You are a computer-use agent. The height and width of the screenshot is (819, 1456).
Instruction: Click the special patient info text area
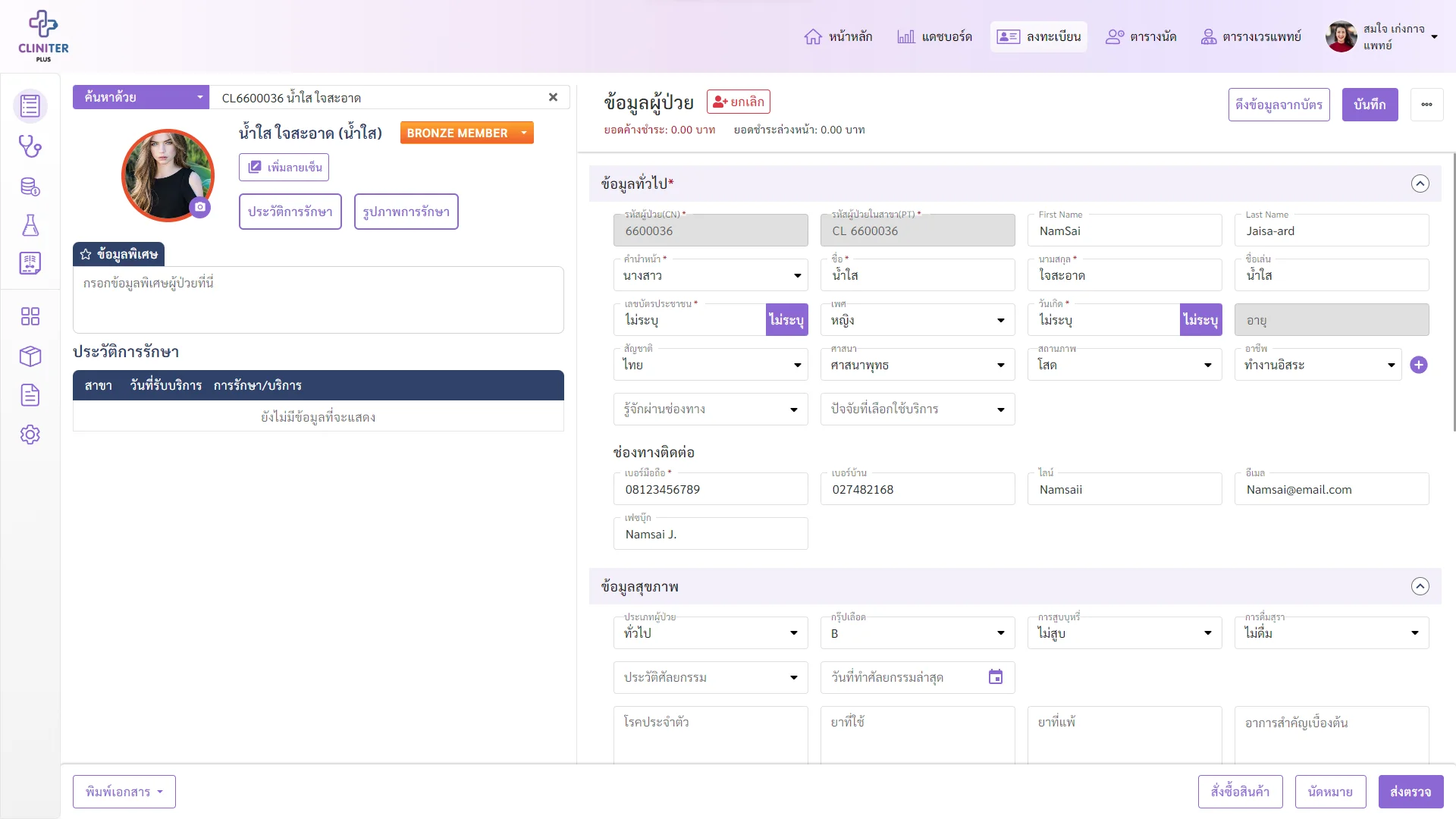click(x=318, y=300)
